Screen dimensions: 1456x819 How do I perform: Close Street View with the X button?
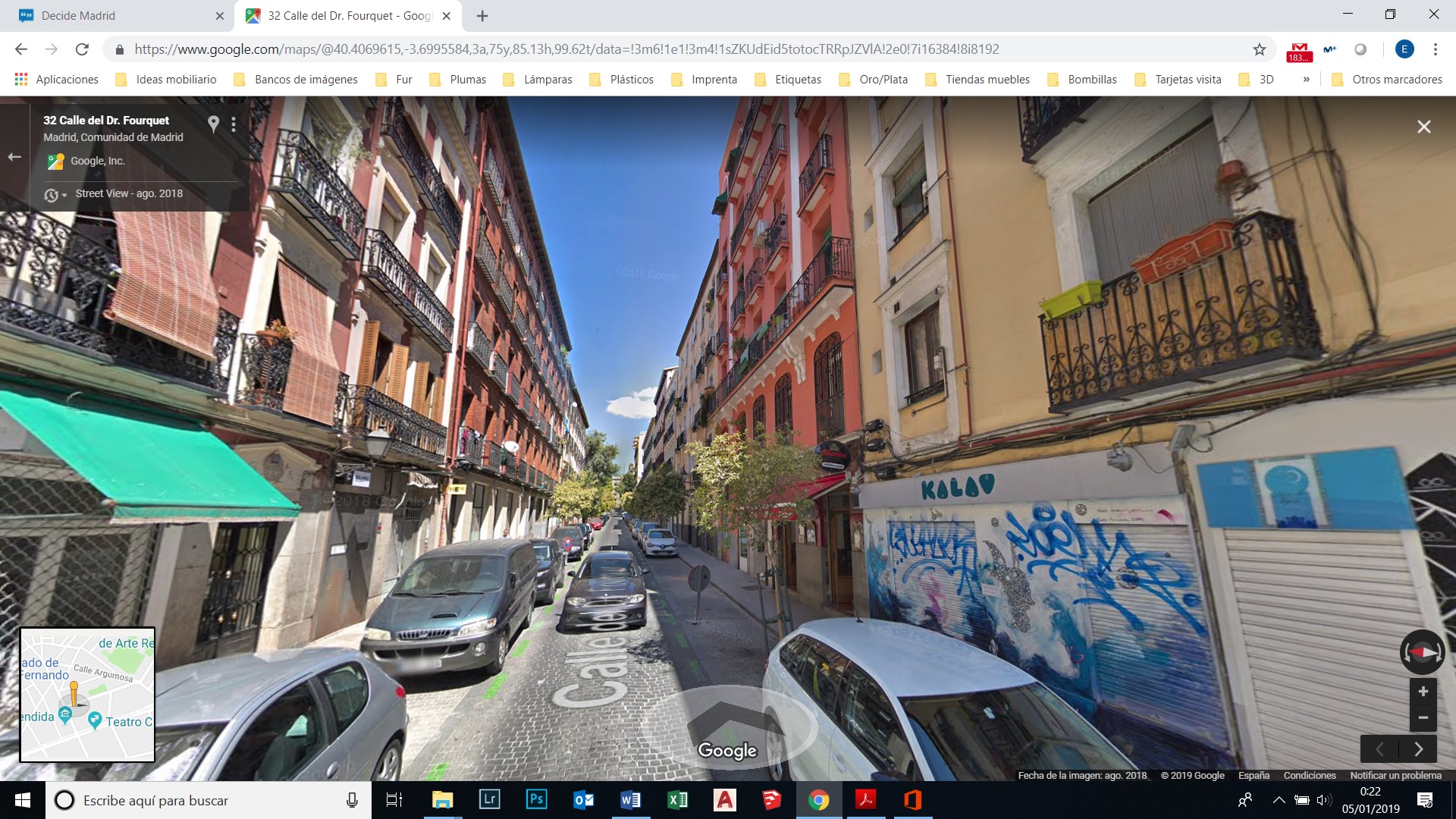pos(1423,127)
